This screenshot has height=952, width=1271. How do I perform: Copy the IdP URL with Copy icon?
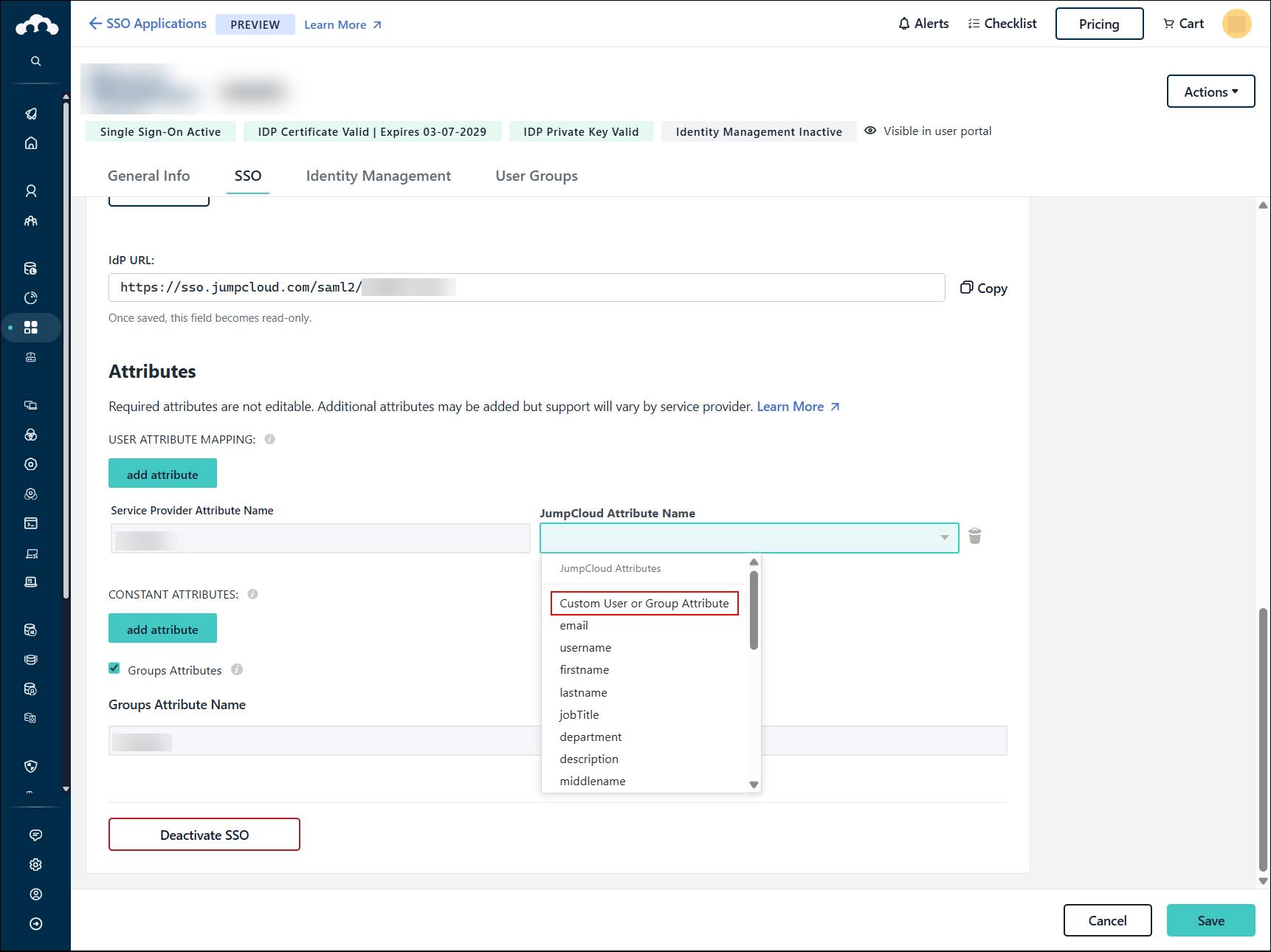pyautogui.click(x=983, y=288)
